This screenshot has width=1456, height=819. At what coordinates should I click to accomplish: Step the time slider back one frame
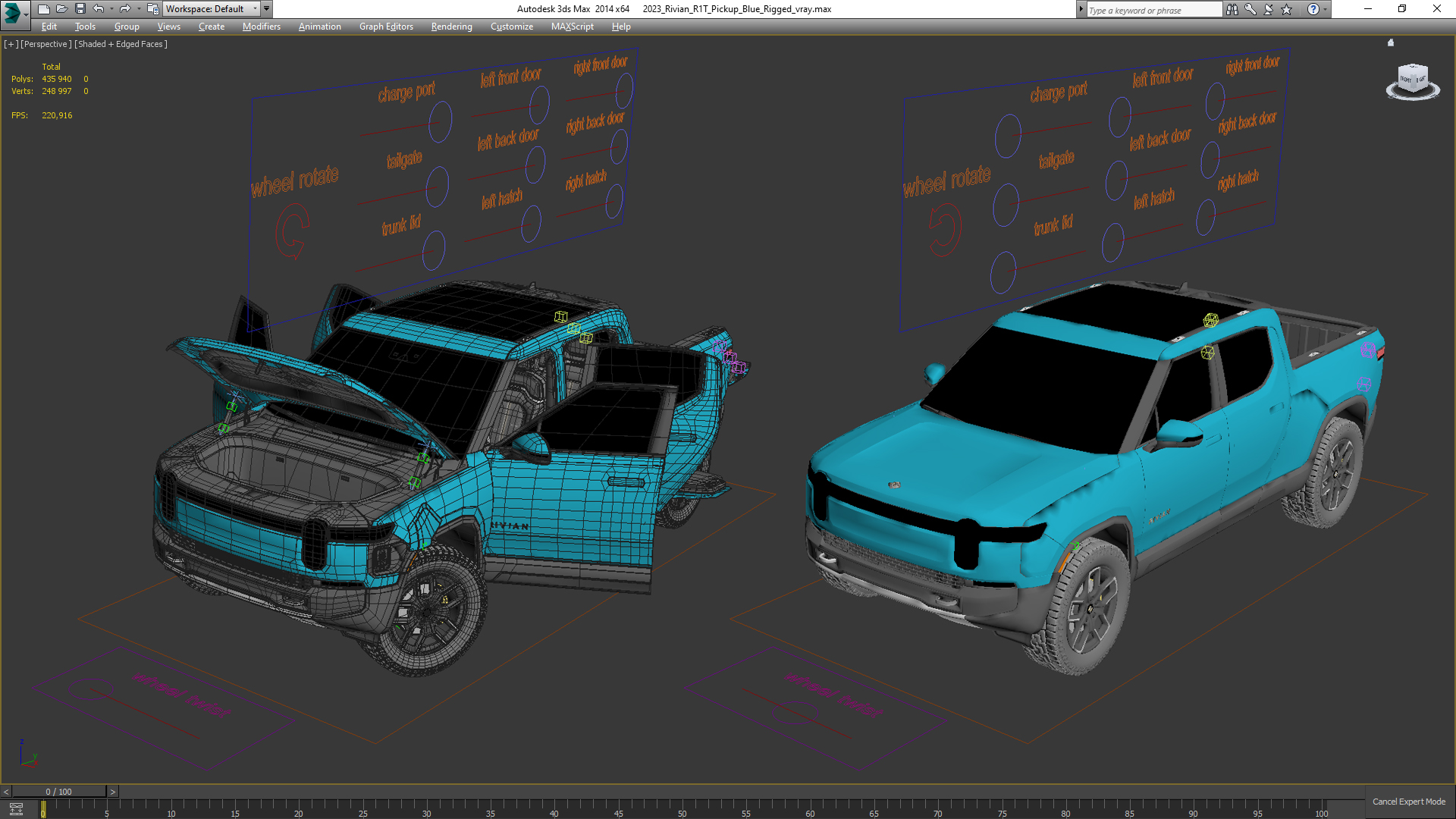[6, 792]
